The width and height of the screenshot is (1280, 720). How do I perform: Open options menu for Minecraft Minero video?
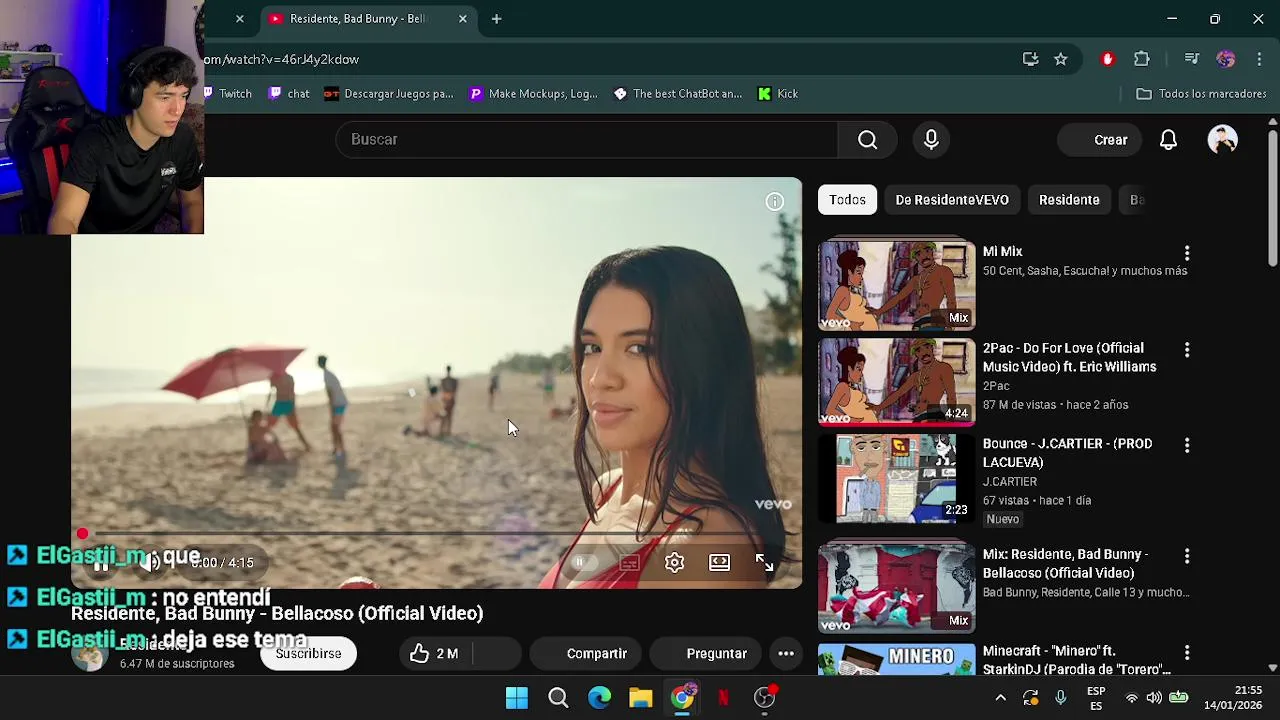click(1187, 652)
